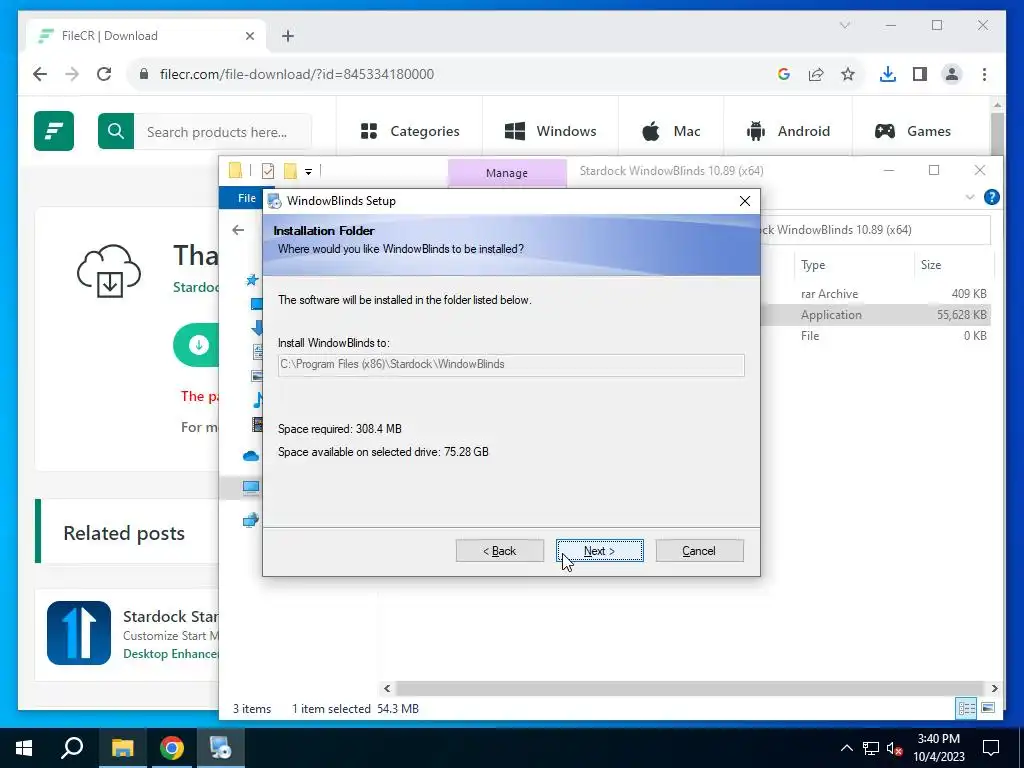Open the Stardock Start related post thumbnail

click(79, 633)
